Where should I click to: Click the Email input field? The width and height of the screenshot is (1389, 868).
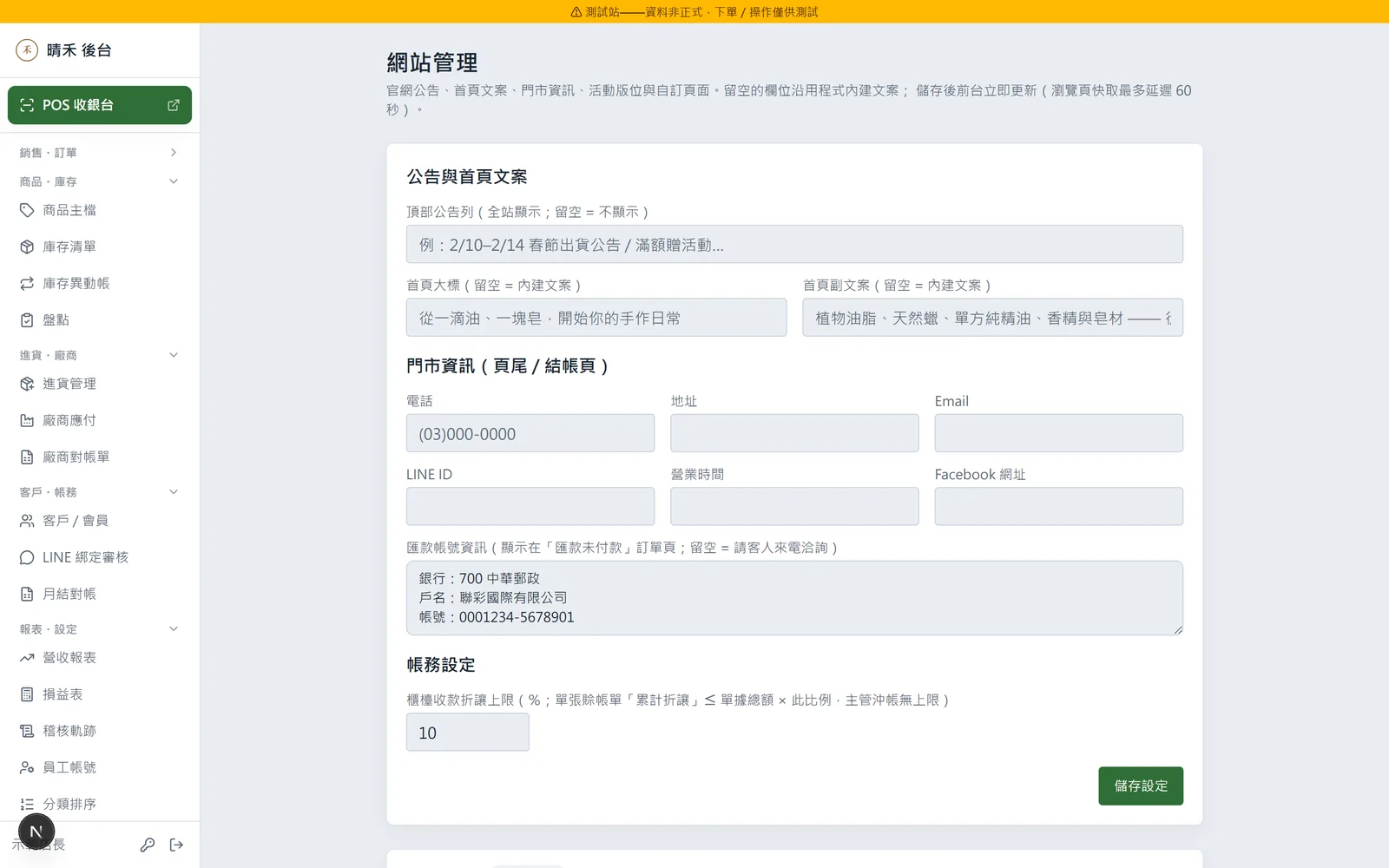(1058, 433)
